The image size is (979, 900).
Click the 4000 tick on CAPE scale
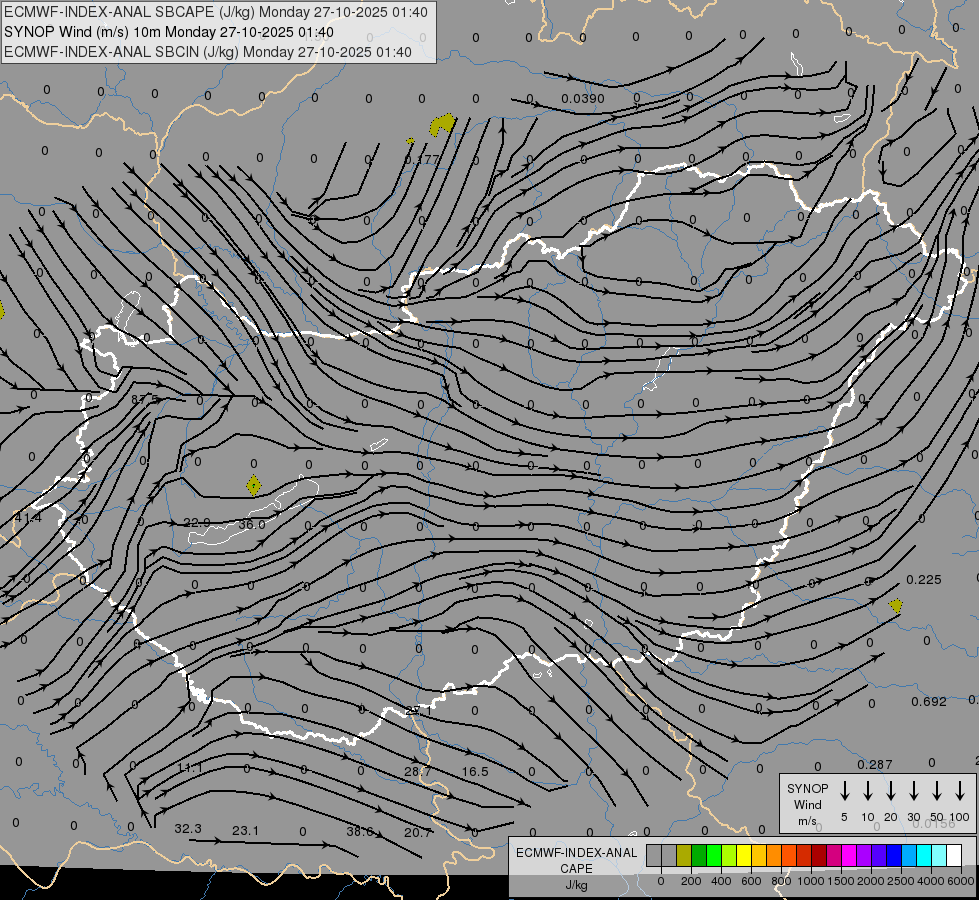tap(930, 881)
